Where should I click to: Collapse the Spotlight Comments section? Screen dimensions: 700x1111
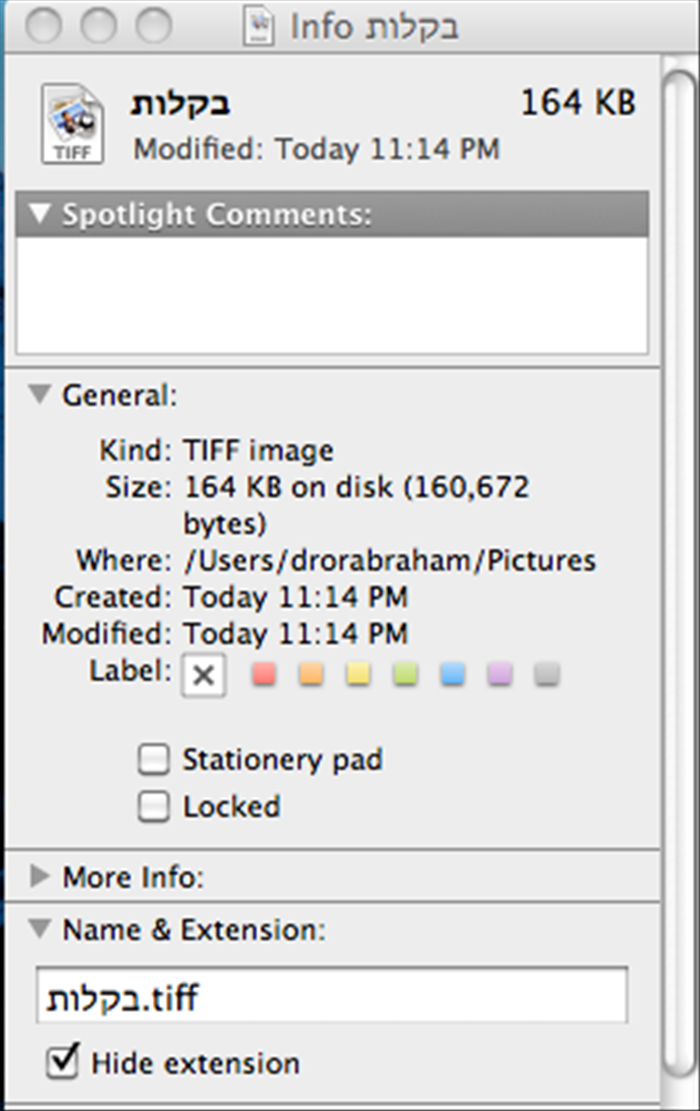tap(40, 213)
